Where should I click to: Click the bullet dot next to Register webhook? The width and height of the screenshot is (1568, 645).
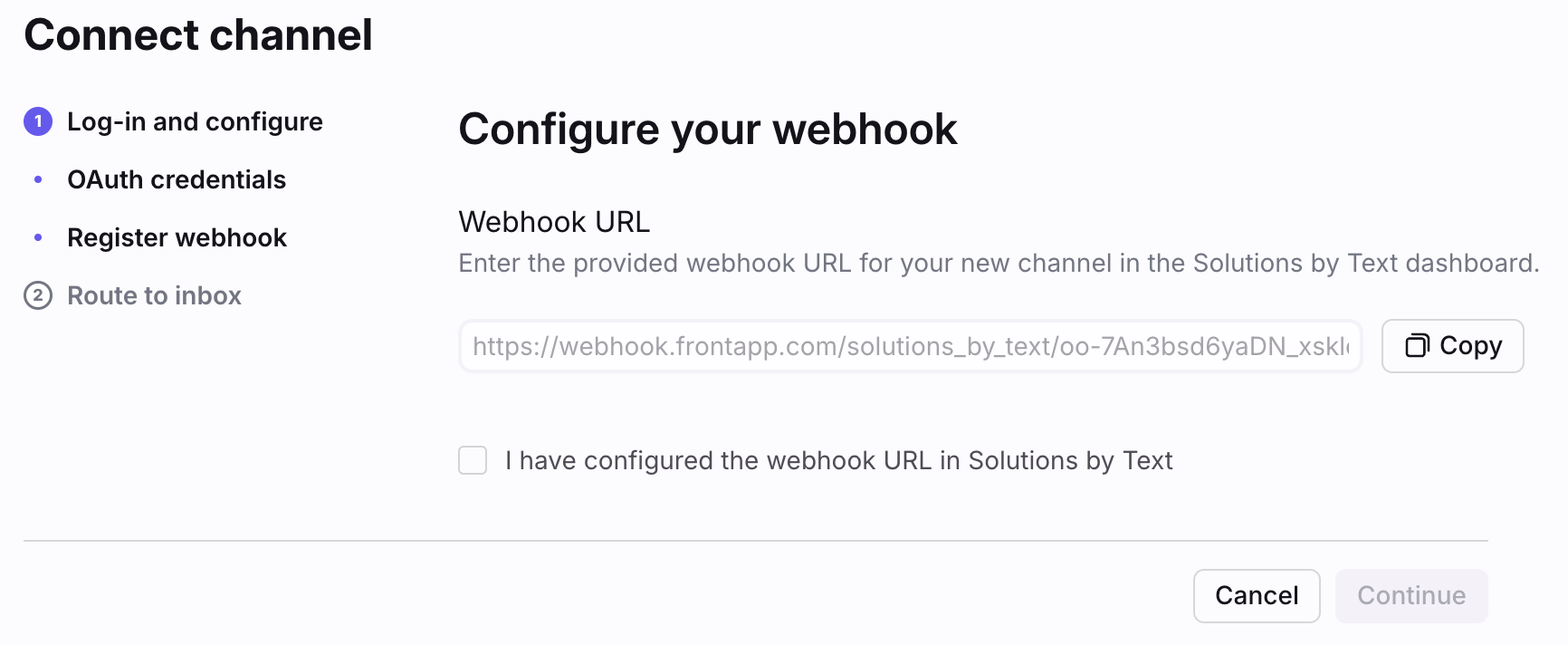pos(38,237)
